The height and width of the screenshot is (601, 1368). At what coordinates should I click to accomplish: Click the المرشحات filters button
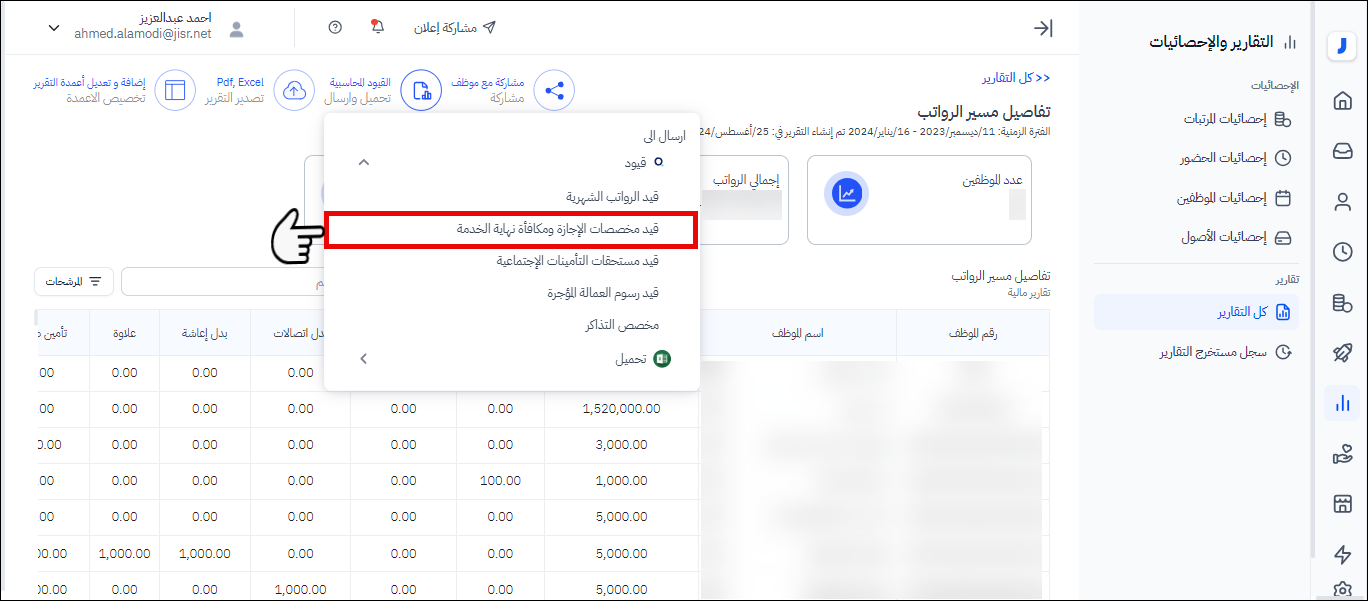pos(74,282)
